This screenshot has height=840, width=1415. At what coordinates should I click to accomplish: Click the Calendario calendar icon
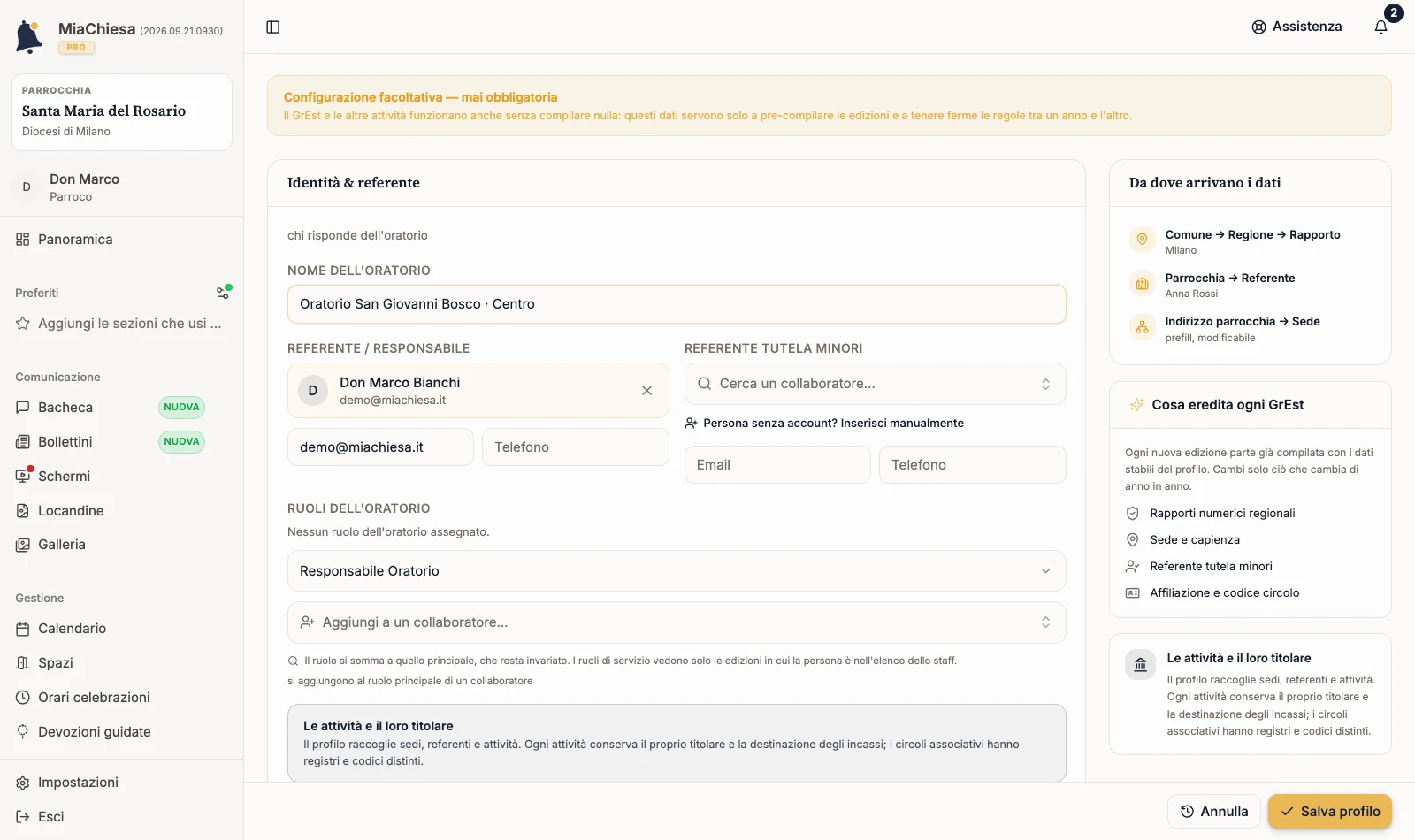(23, 629)
